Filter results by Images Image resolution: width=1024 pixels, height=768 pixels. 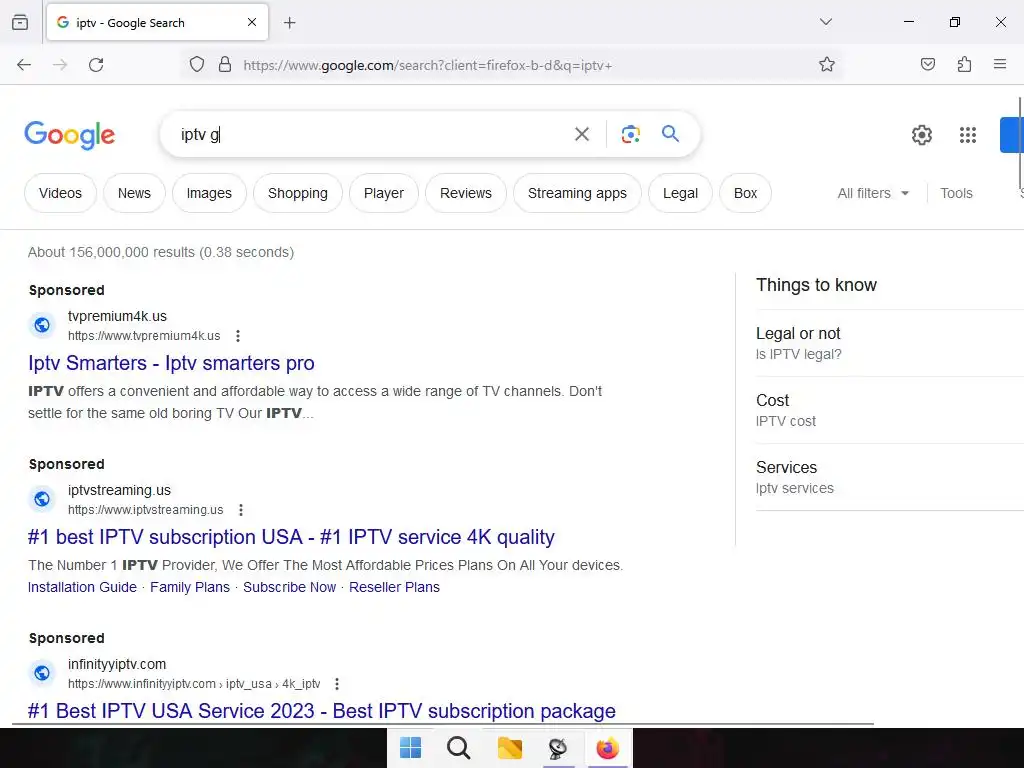(x=209, y=193)
